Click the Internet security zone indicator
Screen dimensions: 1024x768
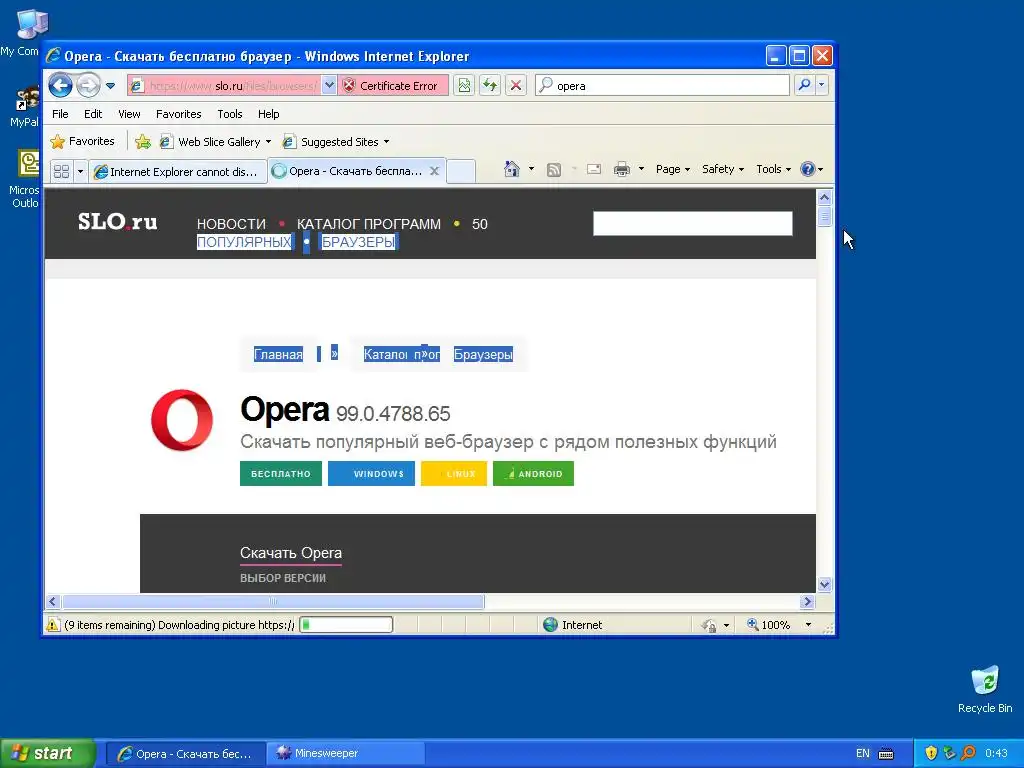[x=573, y=625]
